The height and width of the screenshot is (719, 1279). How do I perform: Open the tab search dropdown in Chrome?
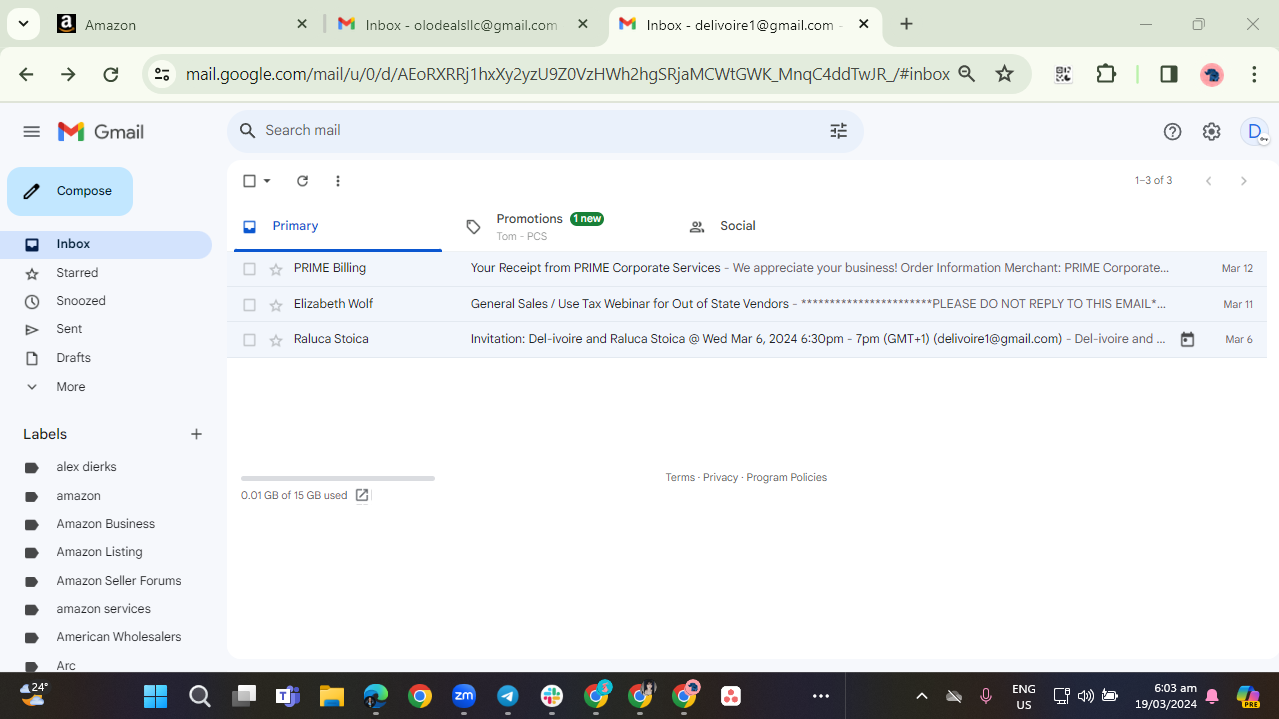pos(22,25)
